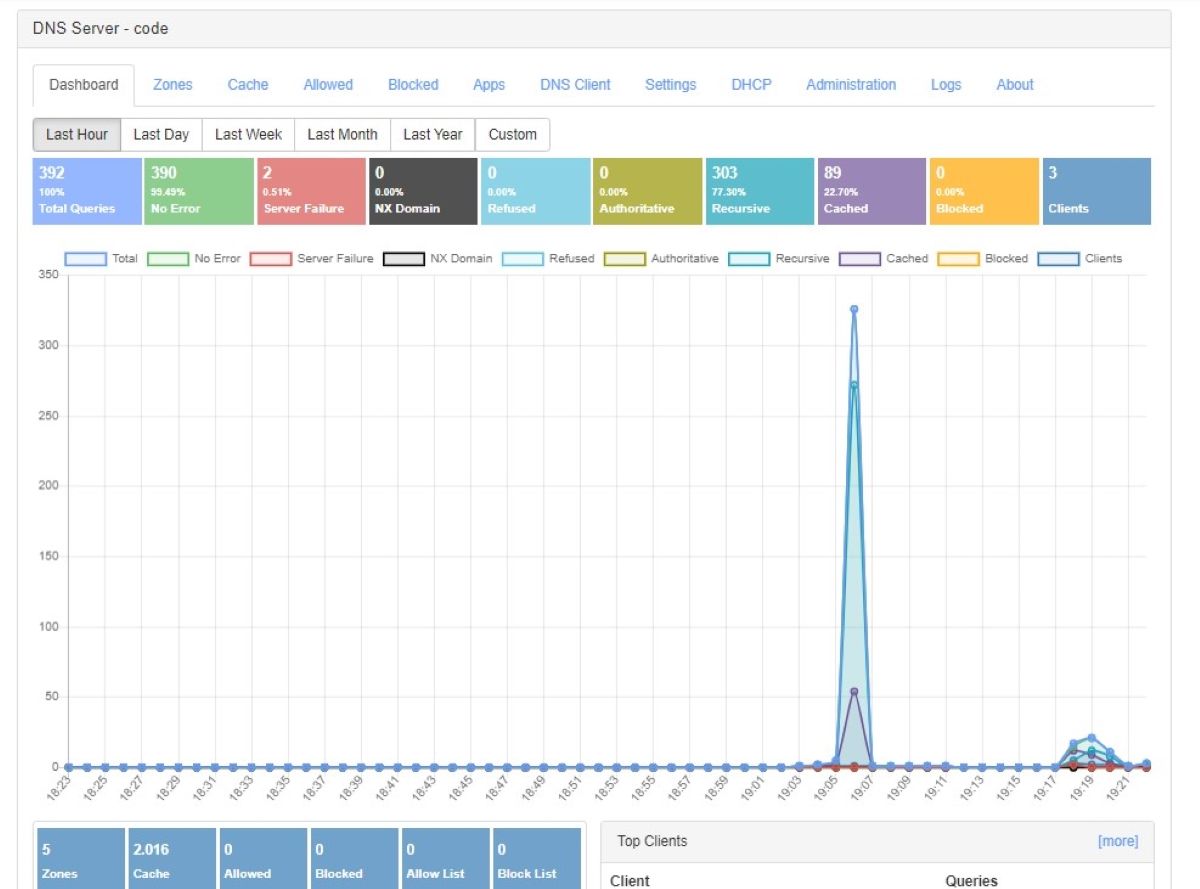This screenshot has width=1200, height=889.
Task: Click the Refused stat tile
Action: point(535,191)
